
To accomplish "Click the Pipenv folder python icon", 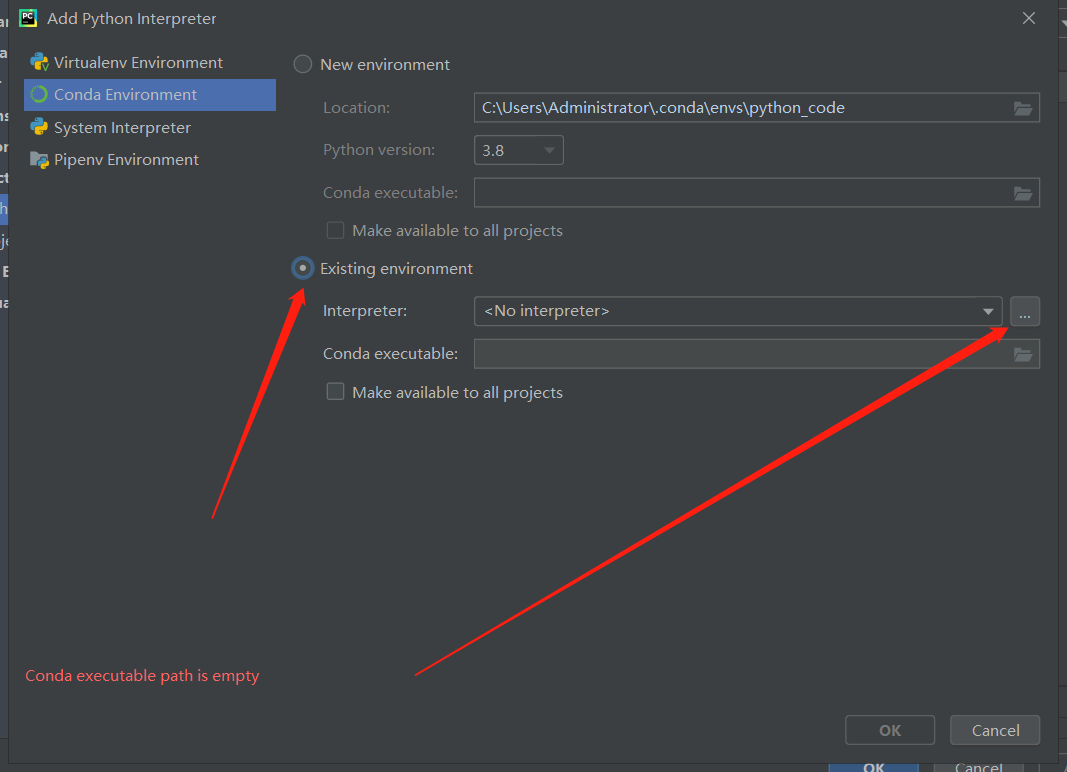I will [39, 160].
